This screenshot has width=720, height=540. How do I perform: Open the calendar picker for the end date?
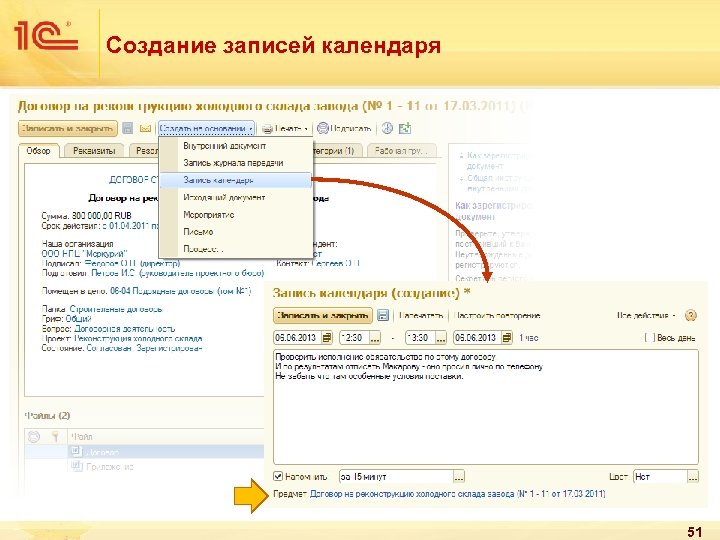[506, 338]
